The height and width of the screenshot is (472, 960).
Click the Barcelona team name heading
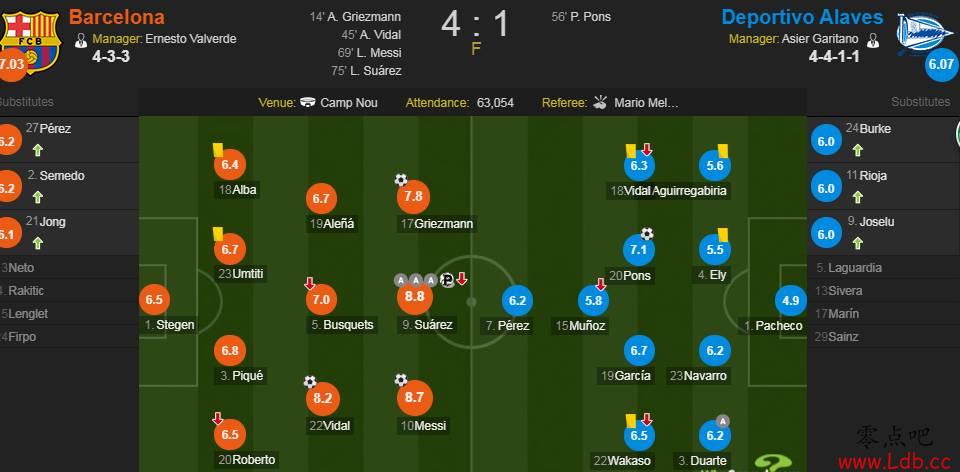(x=116, y=16)
